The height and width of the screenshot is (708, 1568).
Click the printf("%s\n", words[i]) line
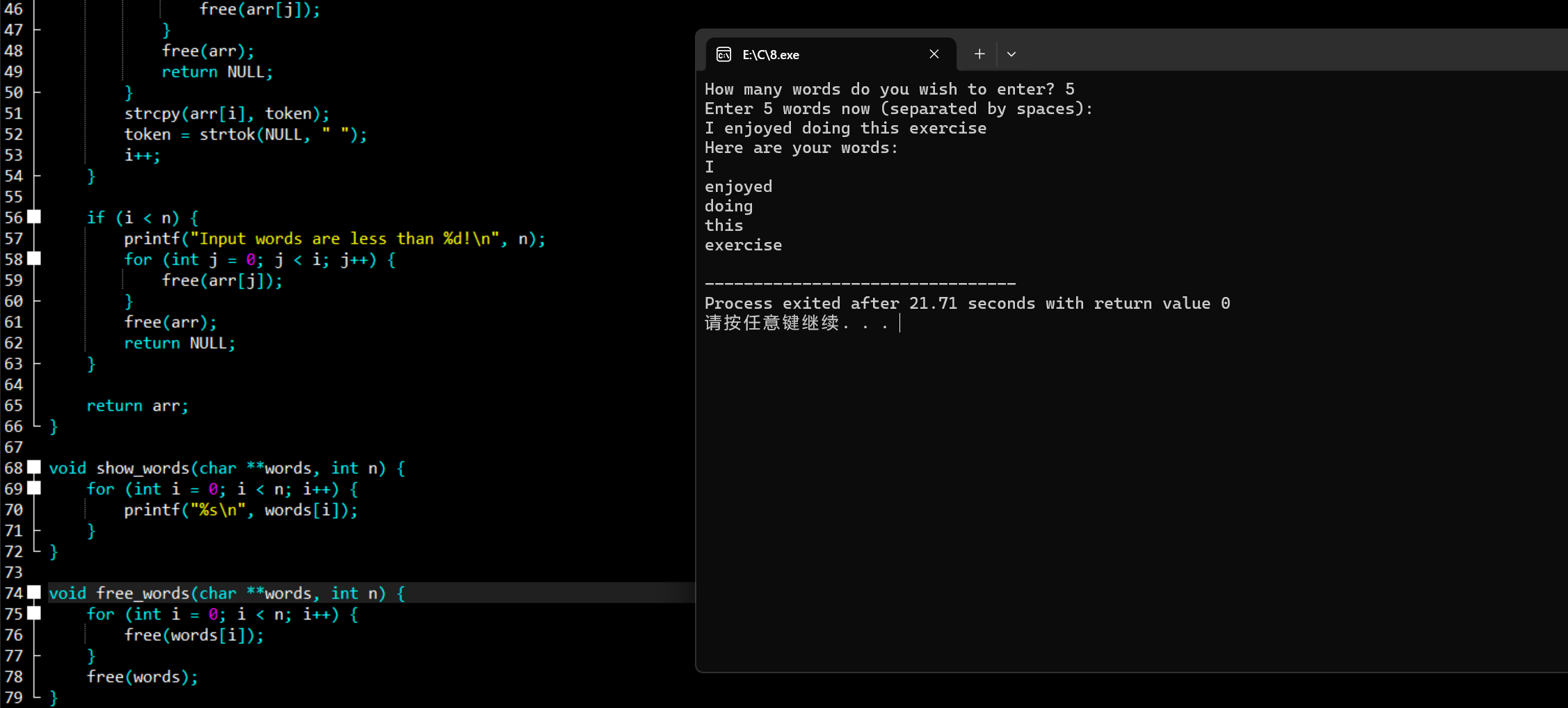click(241, 510)
